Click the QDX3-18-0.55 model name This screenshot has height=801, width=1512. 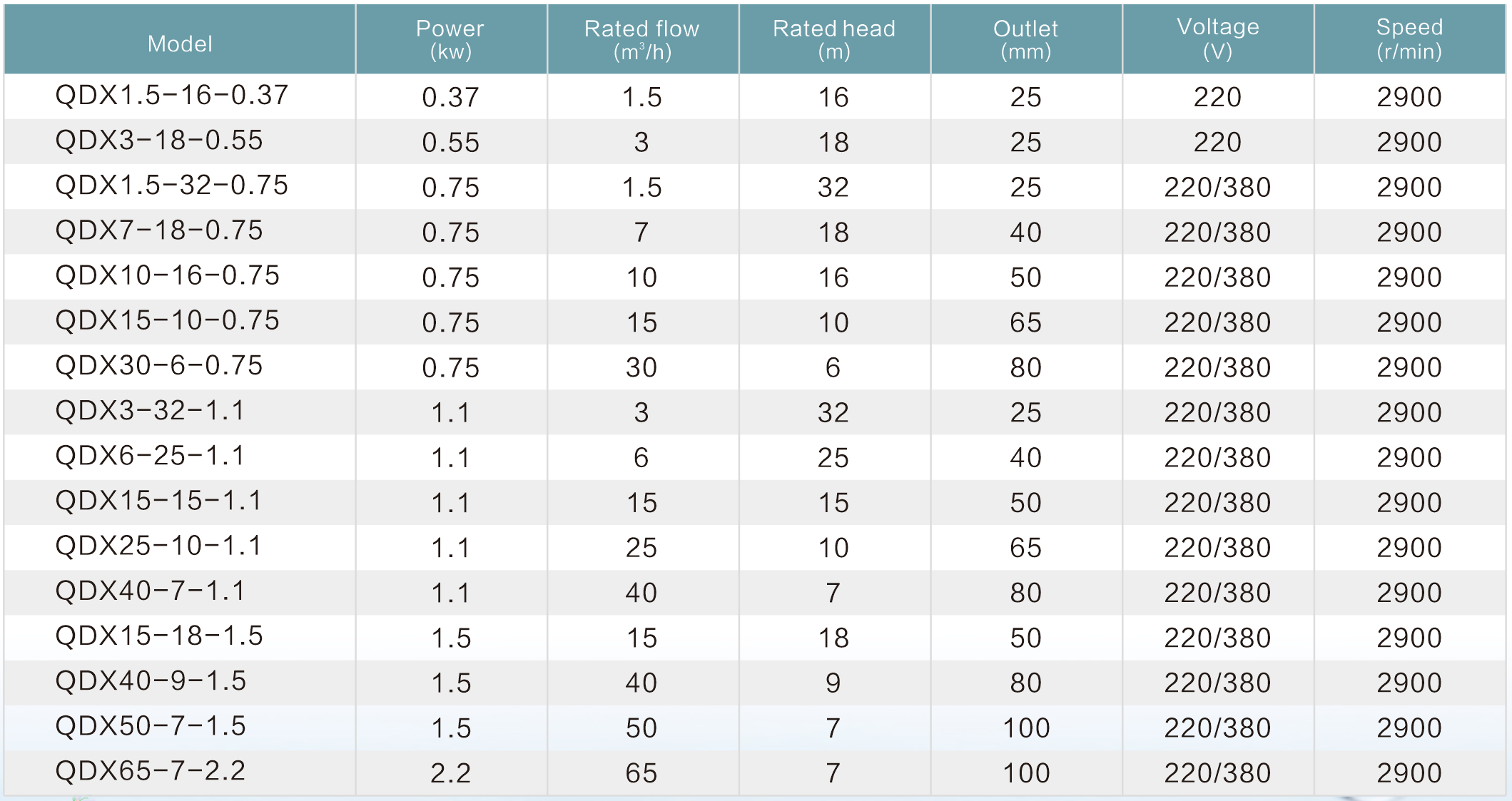point(159,140)
